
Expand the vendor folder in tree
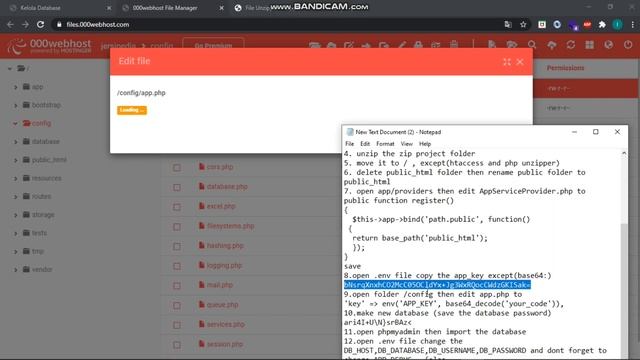click(16, 270)
